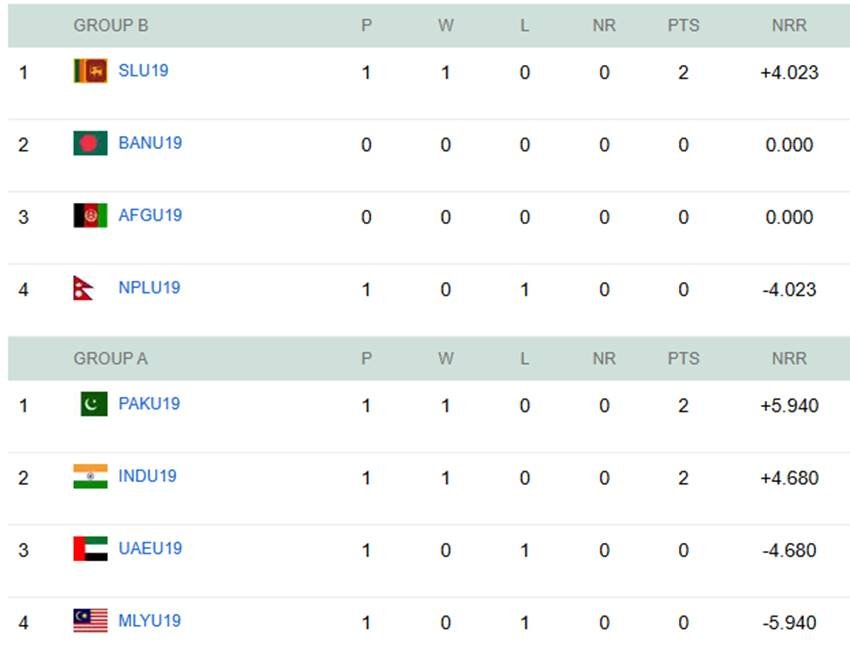Image resolution: width=850 pixels, height=654 pixels.
Task: Click the GROUP A table header
Action: point(110,358)
